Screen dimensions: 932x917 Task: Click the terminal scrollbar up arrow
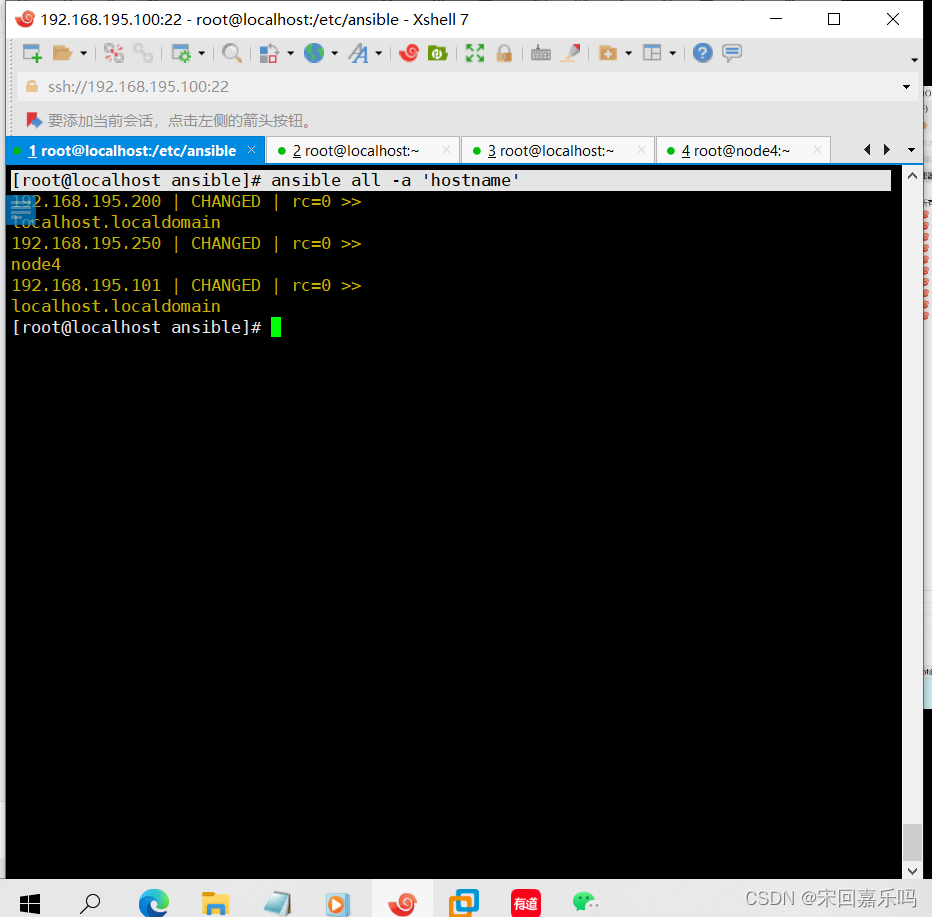(x=912, y=176)
